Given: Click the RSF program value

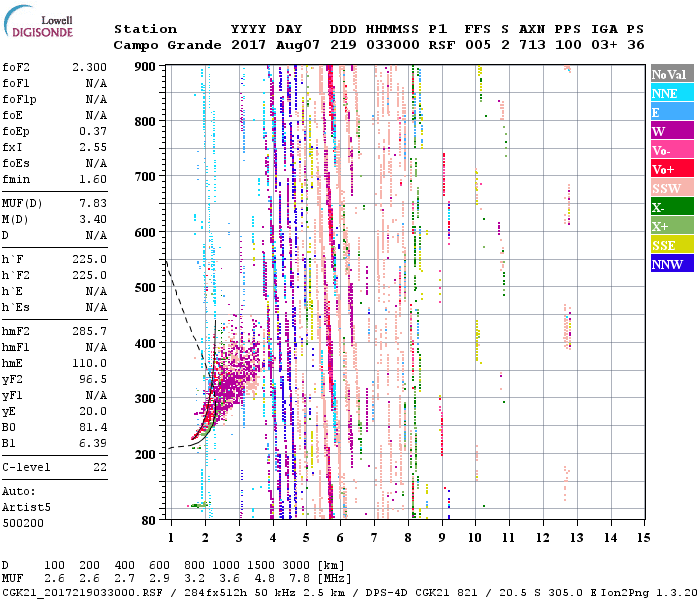Looking at the screenshot, I should point(442,45).
